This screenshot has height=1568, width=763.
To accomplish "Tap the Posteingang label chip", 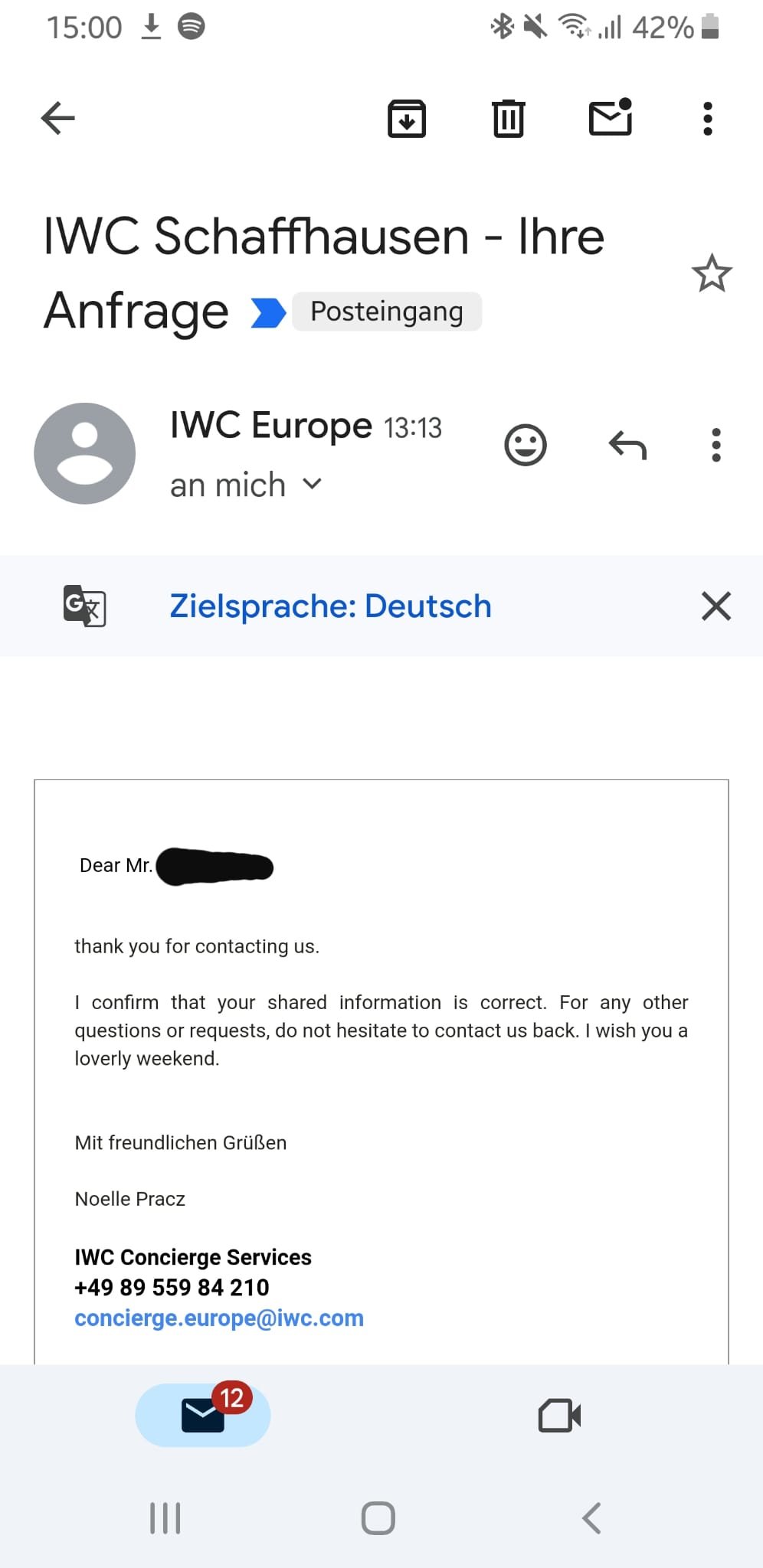I will pyautogui.click(x=387, y=312).
